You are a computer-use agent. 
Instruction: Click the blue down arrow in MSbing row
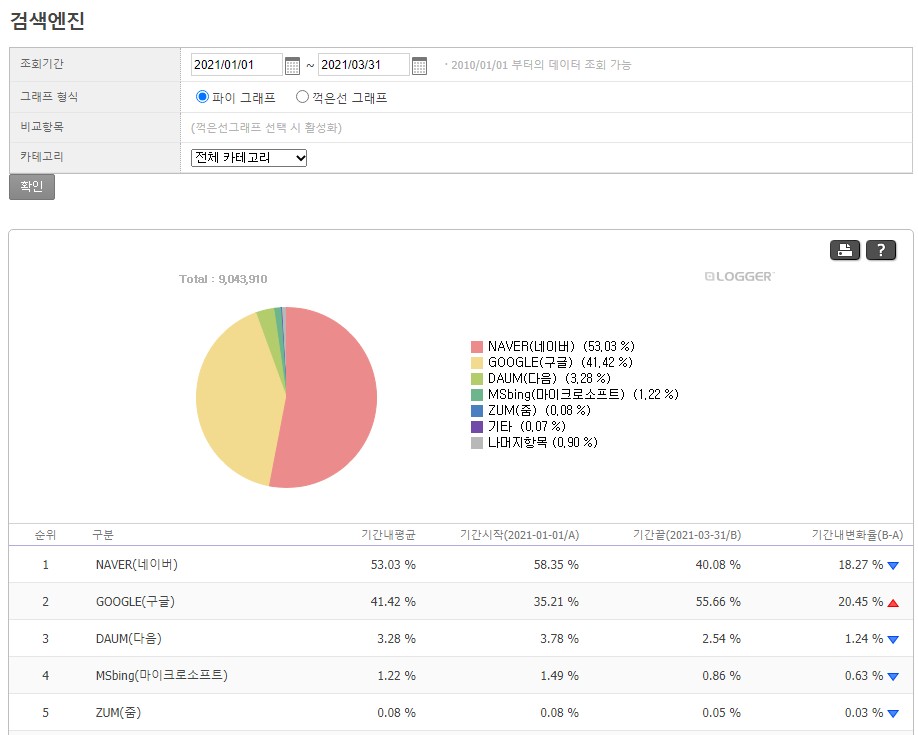(893, 676)
